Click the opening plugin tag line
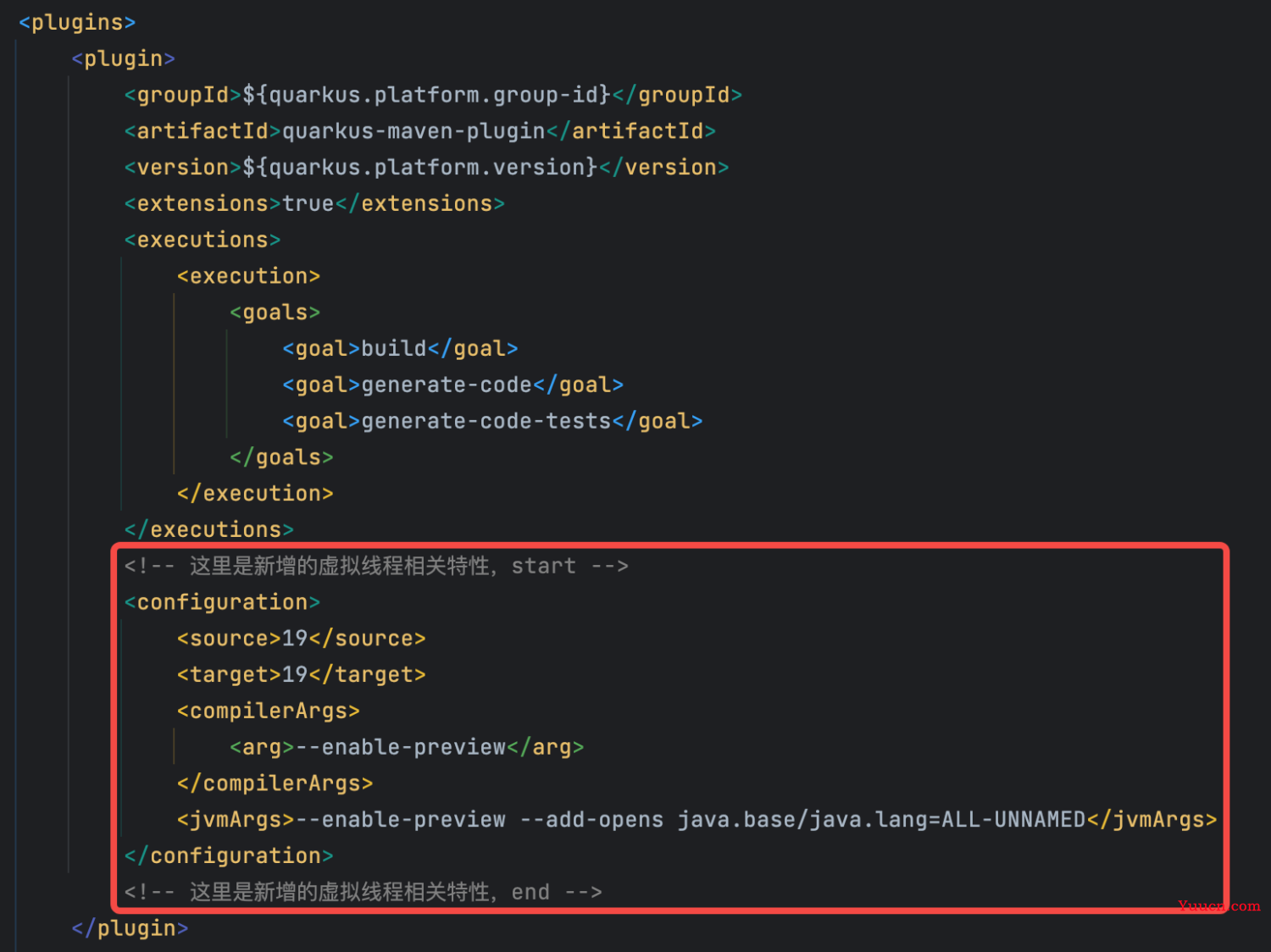This screenshot has height=952, width=1271. coord(124,59)
